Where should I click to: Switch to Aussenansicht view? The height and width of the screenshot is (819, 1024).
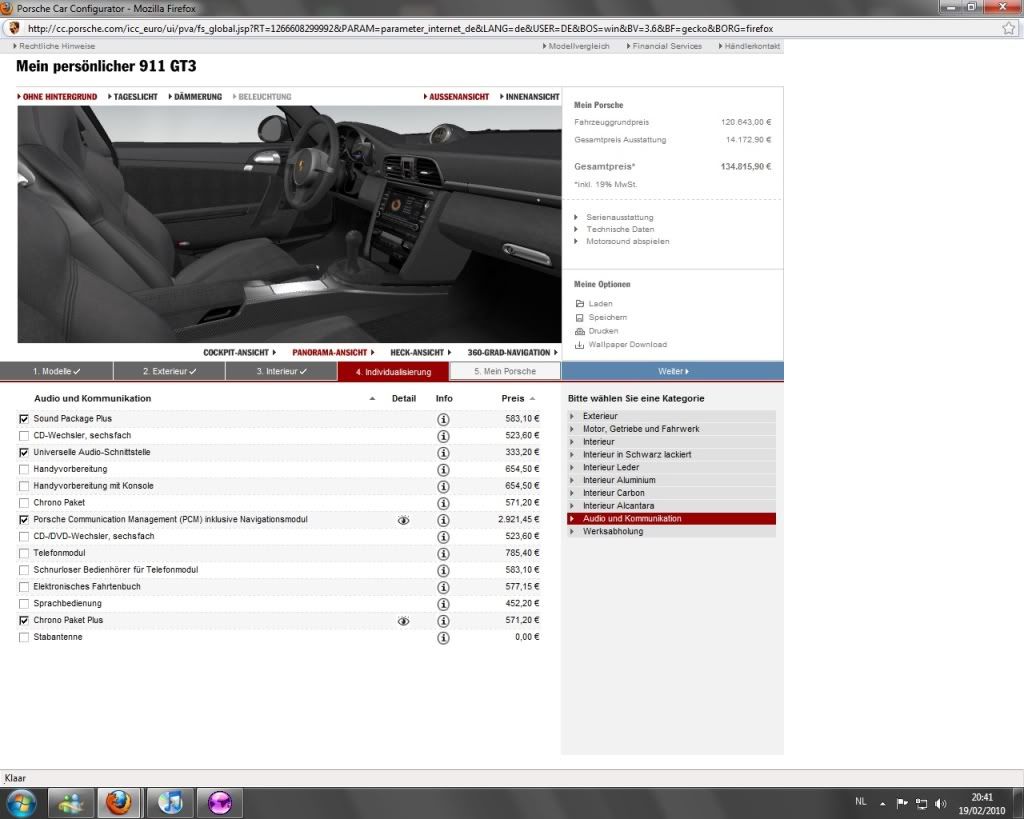coord(456,97)
